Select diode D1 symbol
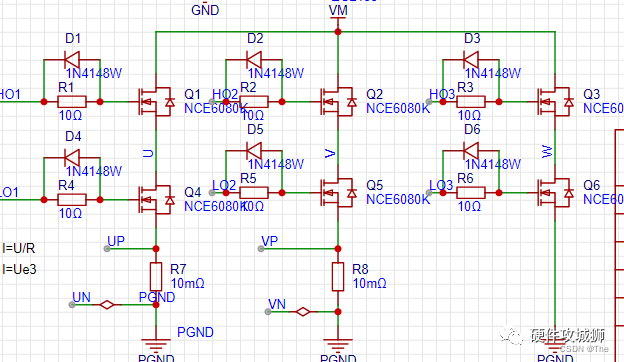Viewport: 624px width, 362px height. (72, 60)
